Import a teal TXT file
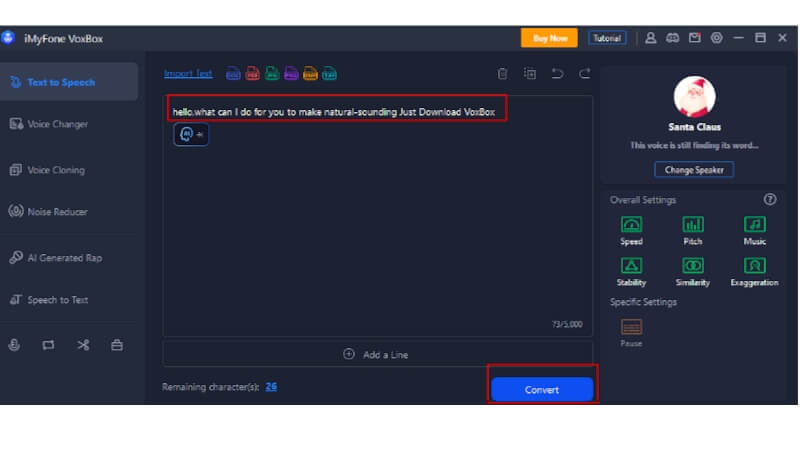 (x=330, y=73)
